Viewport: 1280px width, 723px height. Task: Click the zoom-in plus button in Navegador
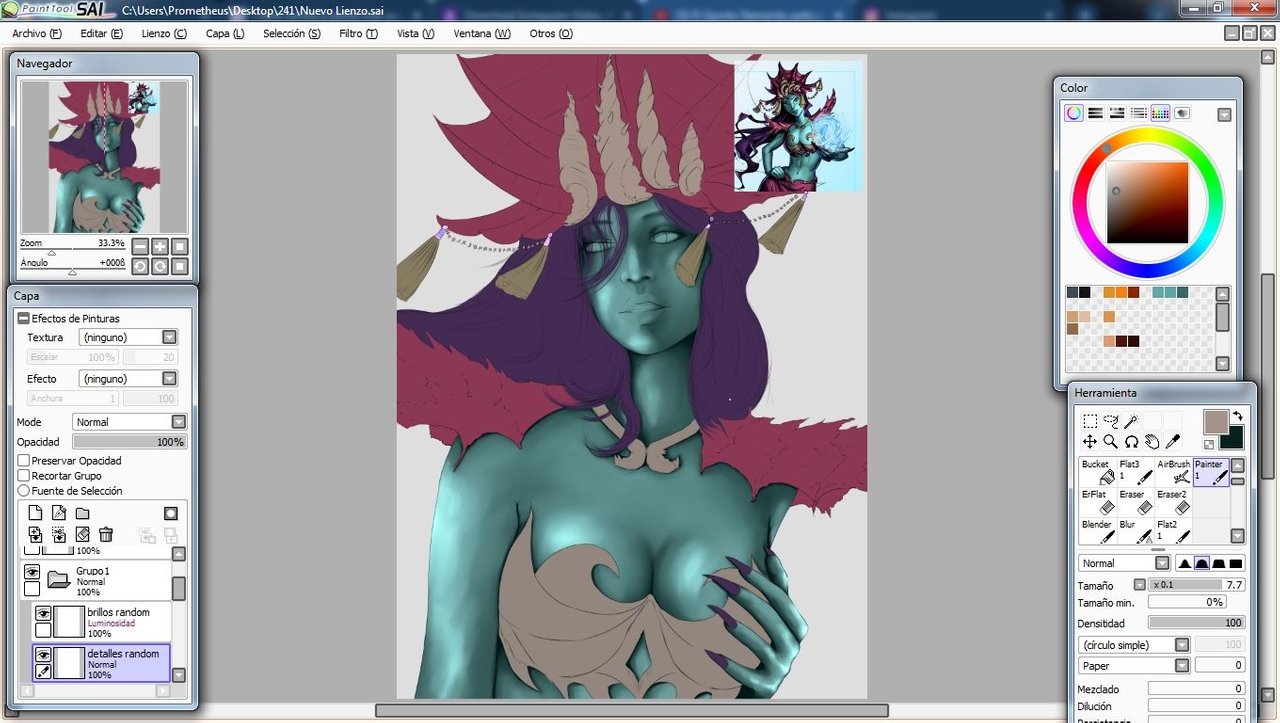[x=159, y=246]
